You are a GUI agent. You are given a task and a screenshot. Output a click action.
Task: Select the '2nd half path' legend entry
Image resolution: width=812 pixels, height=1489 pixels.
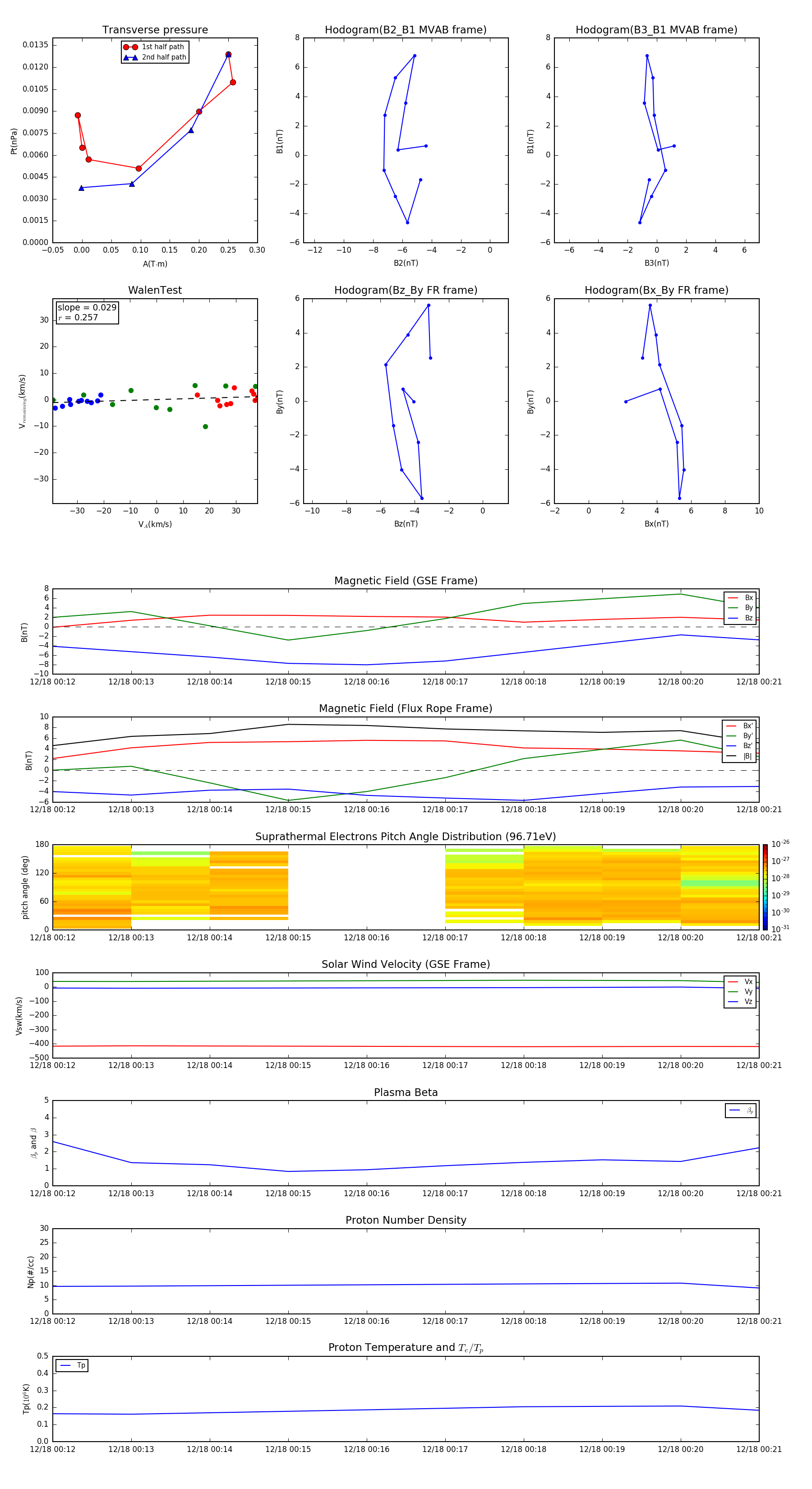(155, 57)
